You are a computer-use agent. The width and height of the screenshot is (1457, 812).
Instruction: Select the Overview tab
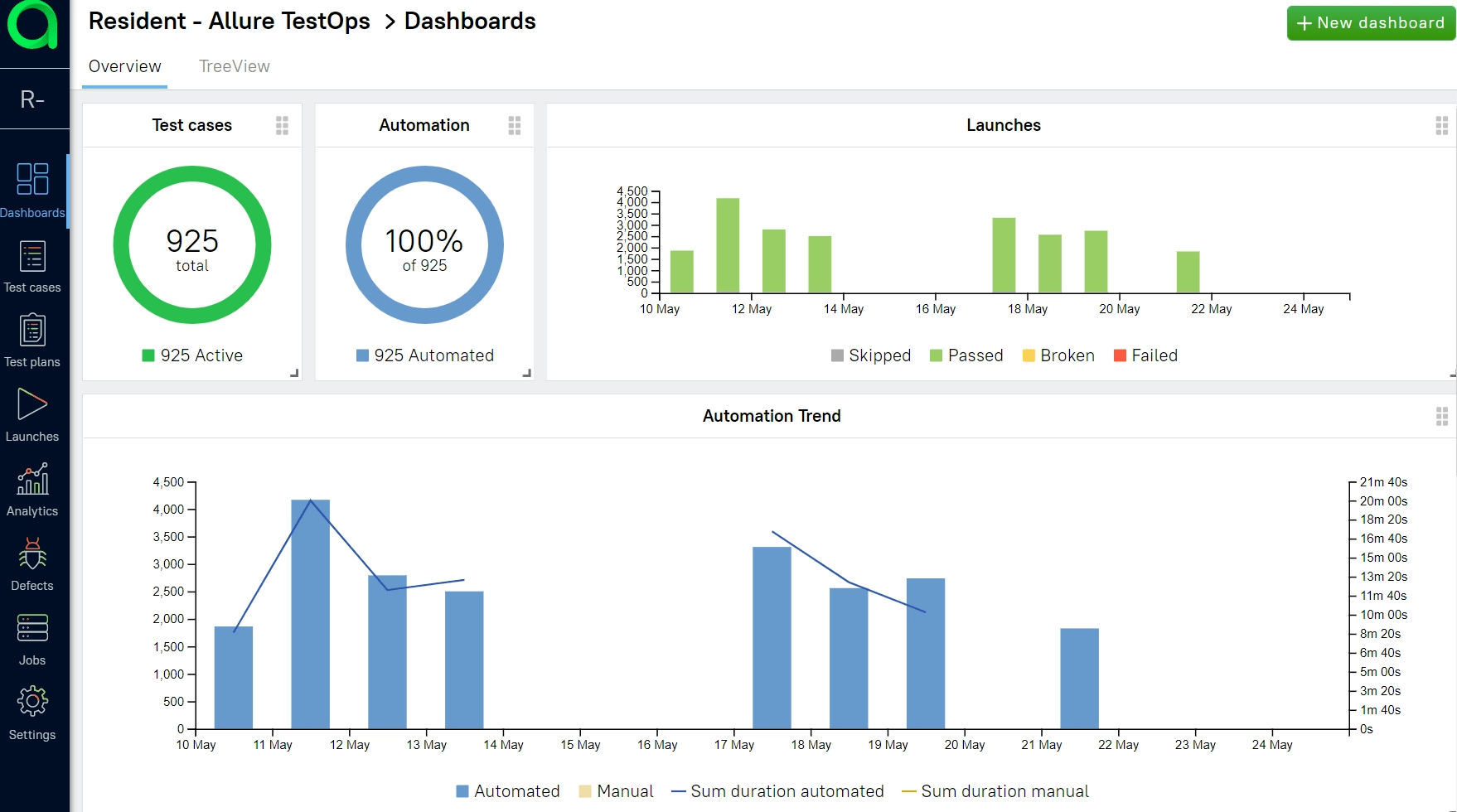pos(125,66)
